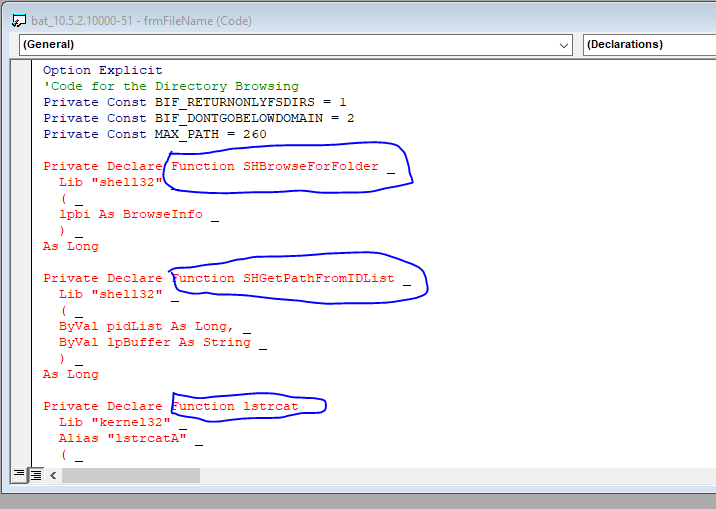
Task: Click the BIF_RETURNONLYFSDIRS constant line
Action: click(195, 102)
